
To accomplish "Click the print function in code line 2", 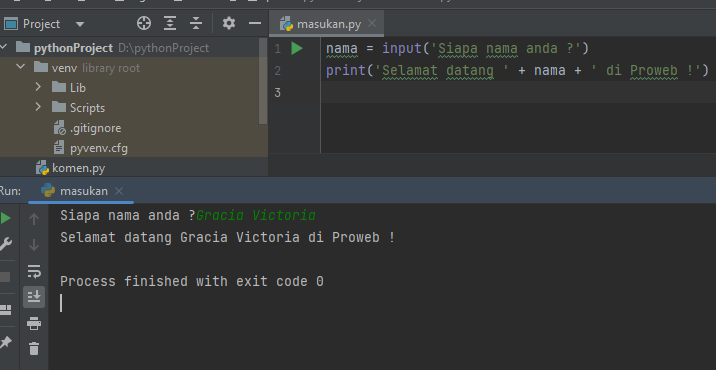I will (x=346, y=70).
